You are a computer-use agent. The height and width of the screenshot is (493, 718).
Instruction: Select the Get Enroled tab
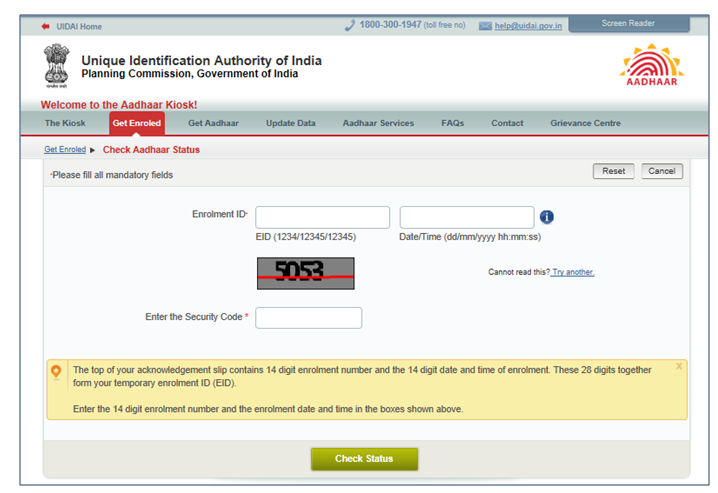pyautogui.click(x=136, y=123)
